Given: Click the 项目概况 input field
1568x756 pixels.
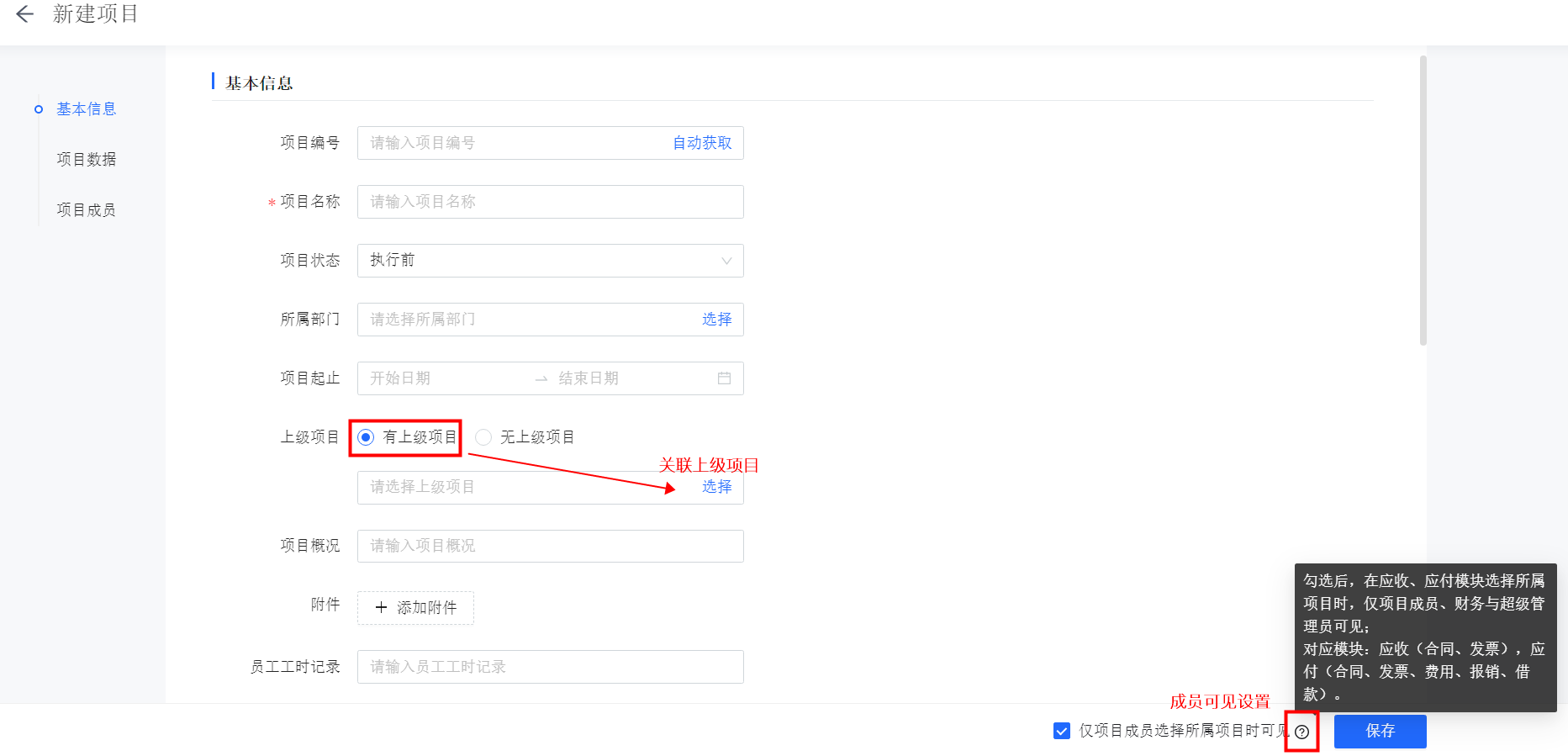Looking at the screenshot, I should click(x=551, y=546).
